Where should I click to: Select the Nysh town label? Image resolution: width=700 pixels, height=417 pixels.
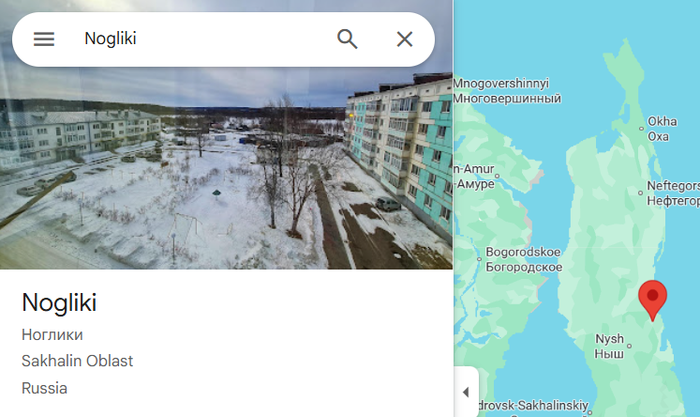609,346
